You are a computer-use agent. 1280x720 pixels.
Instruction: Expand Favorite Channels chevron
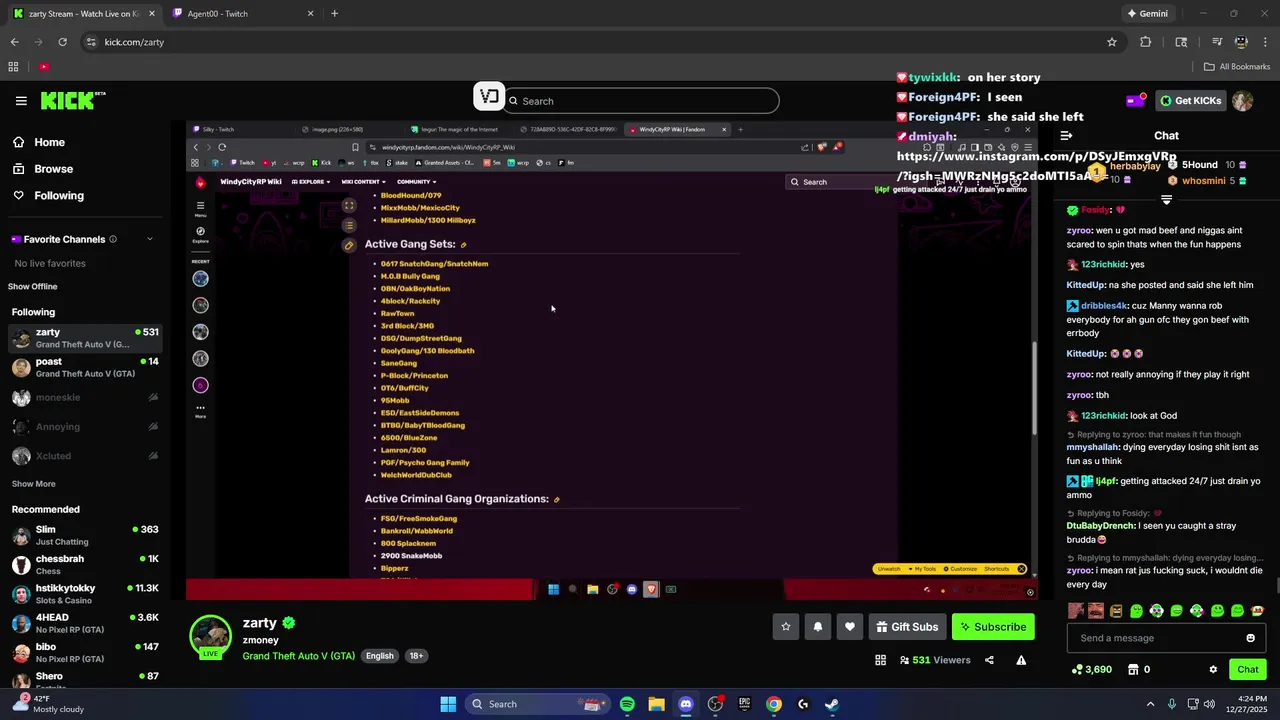pyautogui.click(x=150, y=239)
